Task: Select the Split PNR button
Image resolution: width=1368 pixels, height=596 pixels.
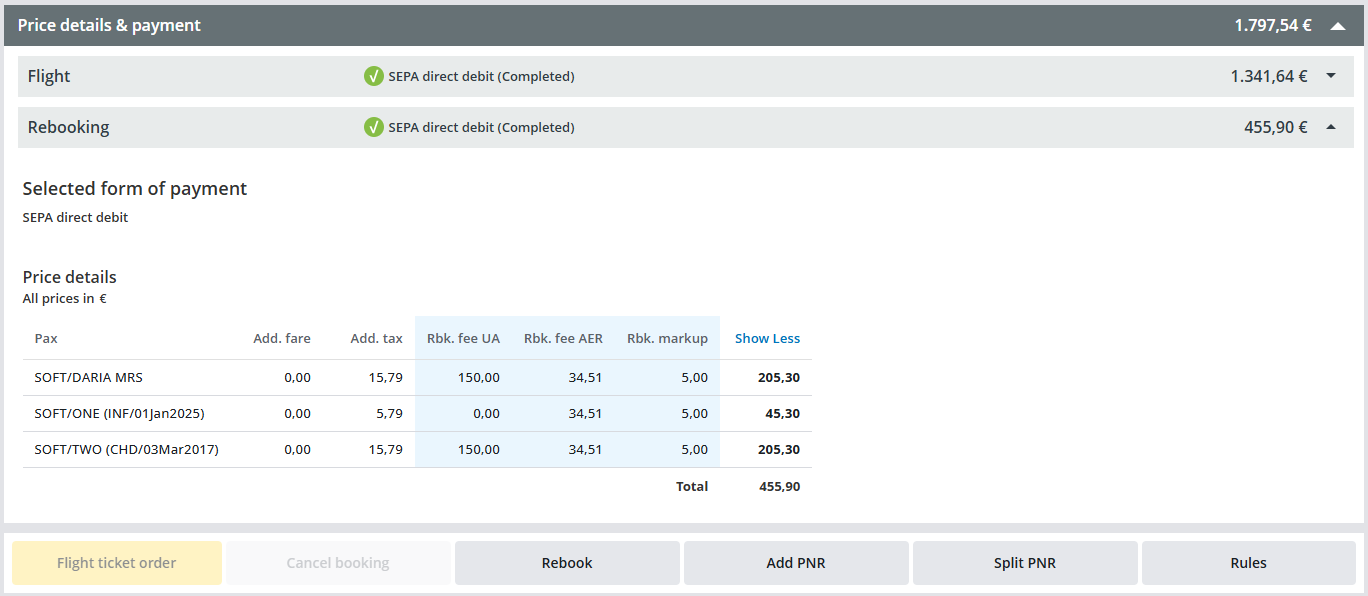Action: (1025, 563)
